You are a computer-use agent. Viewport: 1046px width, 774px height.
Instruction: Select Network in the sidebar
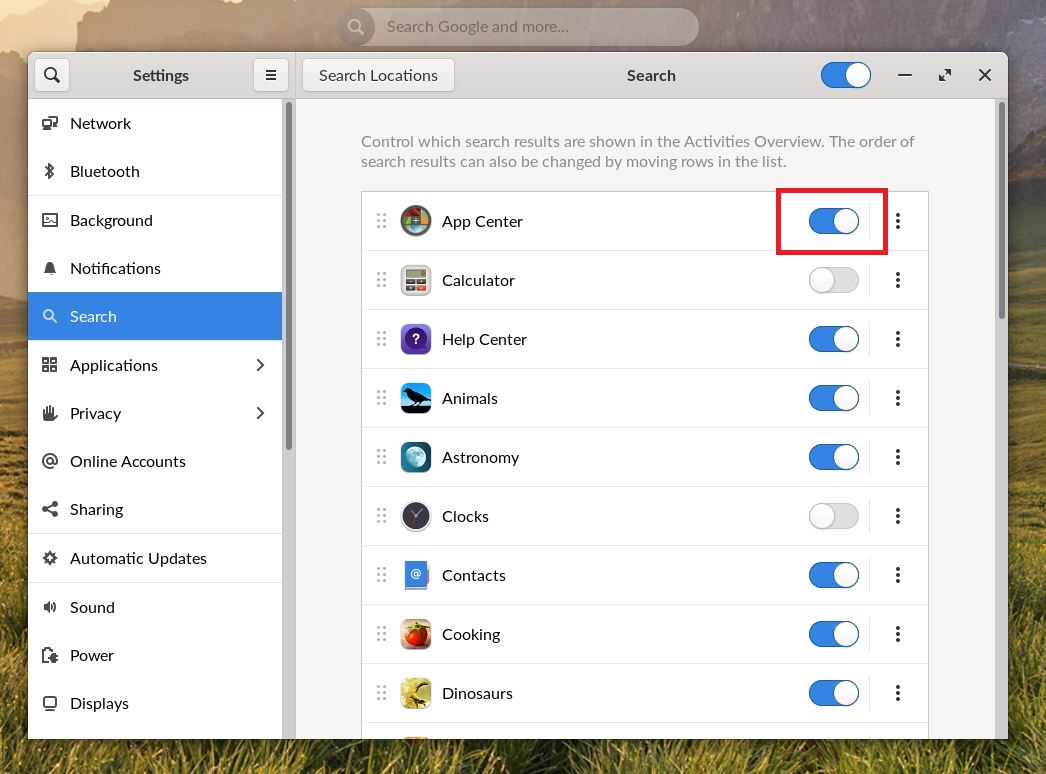155,123
